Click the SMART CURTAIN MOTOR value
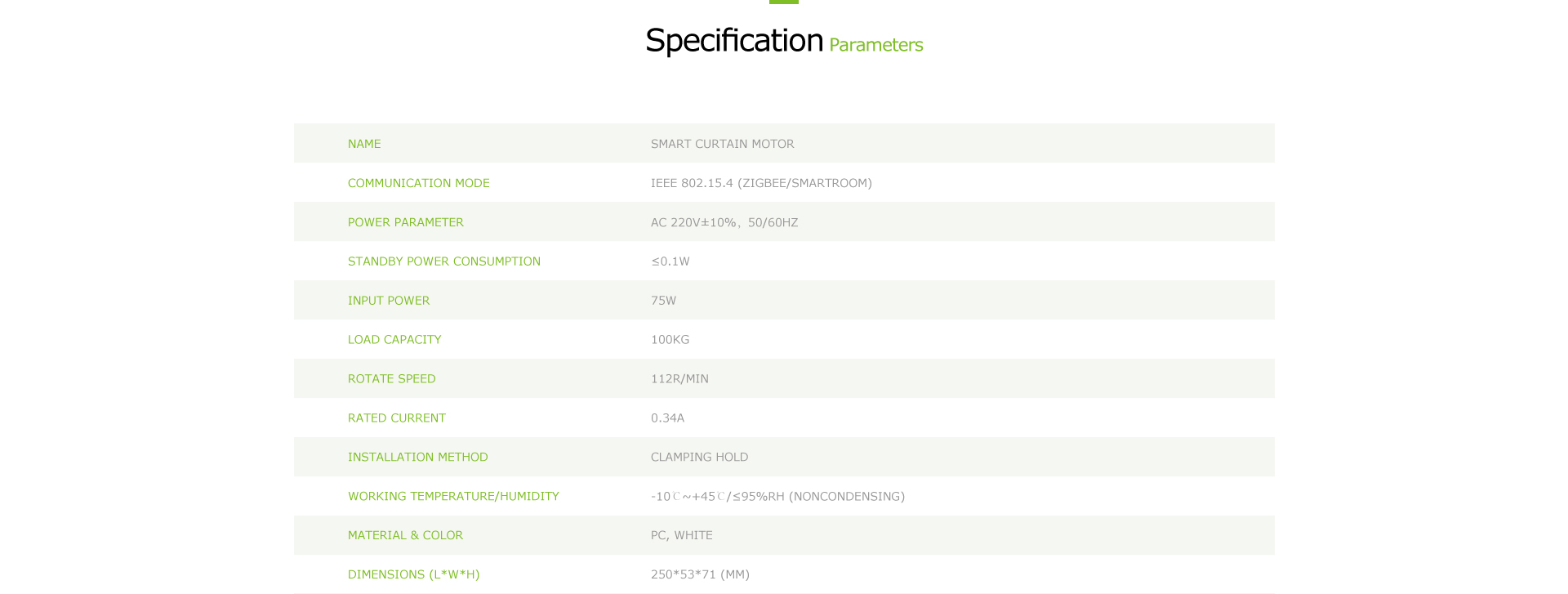Viewport: 1568px width, 594px height. 723,144
